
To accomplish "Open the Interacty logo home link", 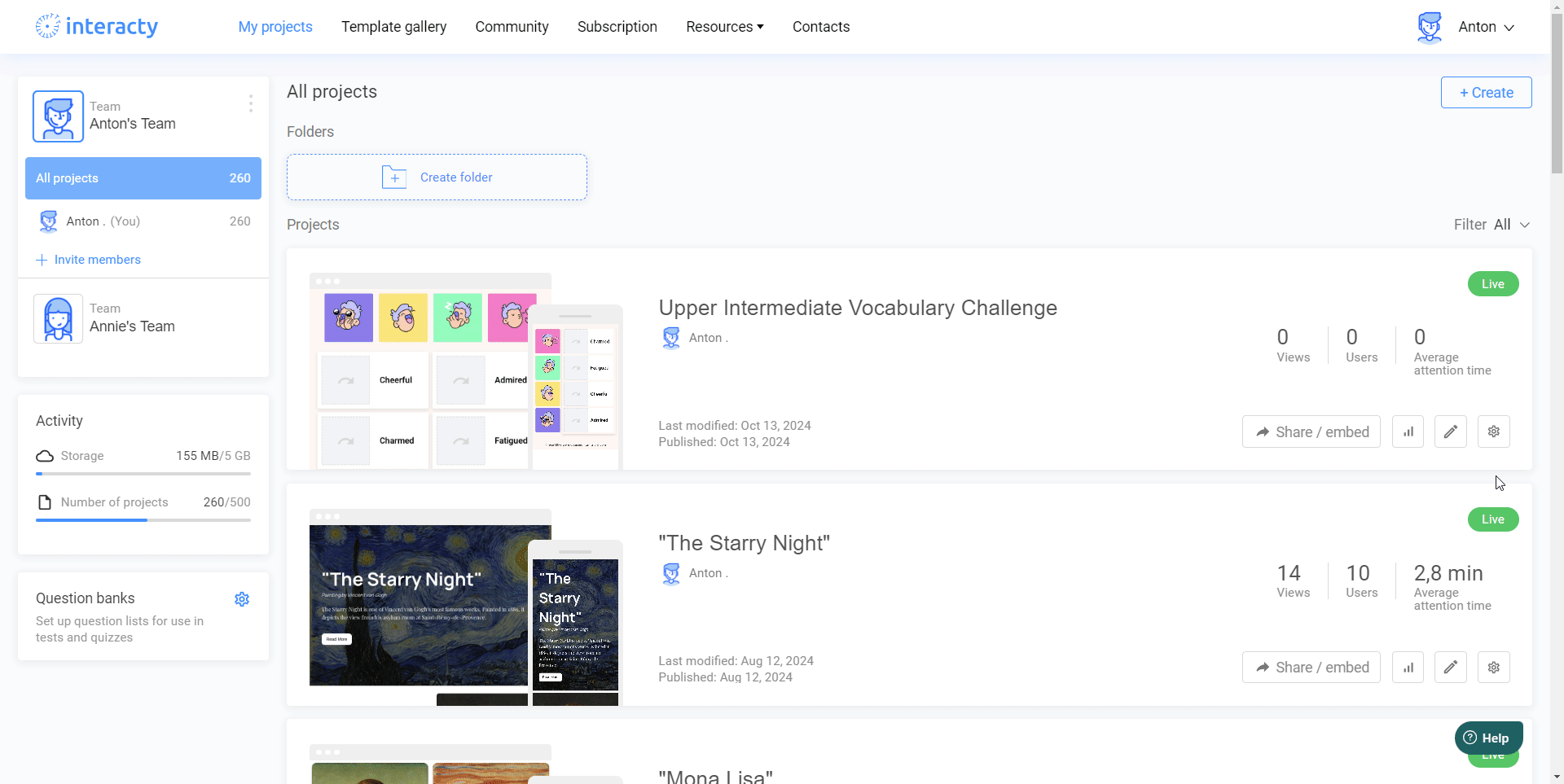I will click(97, 27).
